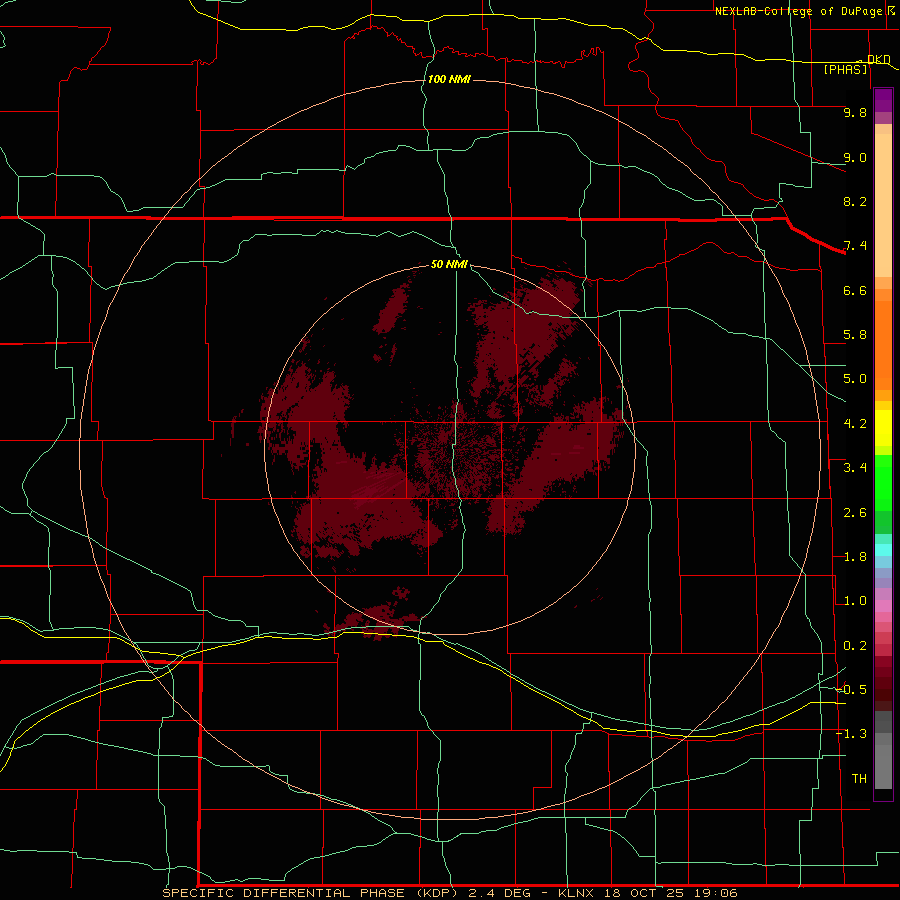This screenshot has width=900, height=900.
Task: Click legend value -0.5
Action: click(852, 690)
